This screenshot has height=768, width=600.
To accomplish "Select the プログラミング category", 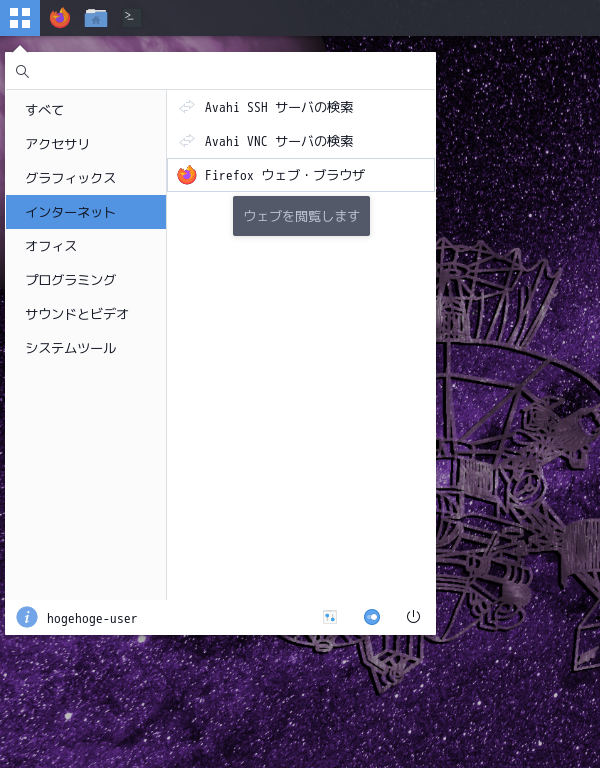I will (x=86, y=280).
